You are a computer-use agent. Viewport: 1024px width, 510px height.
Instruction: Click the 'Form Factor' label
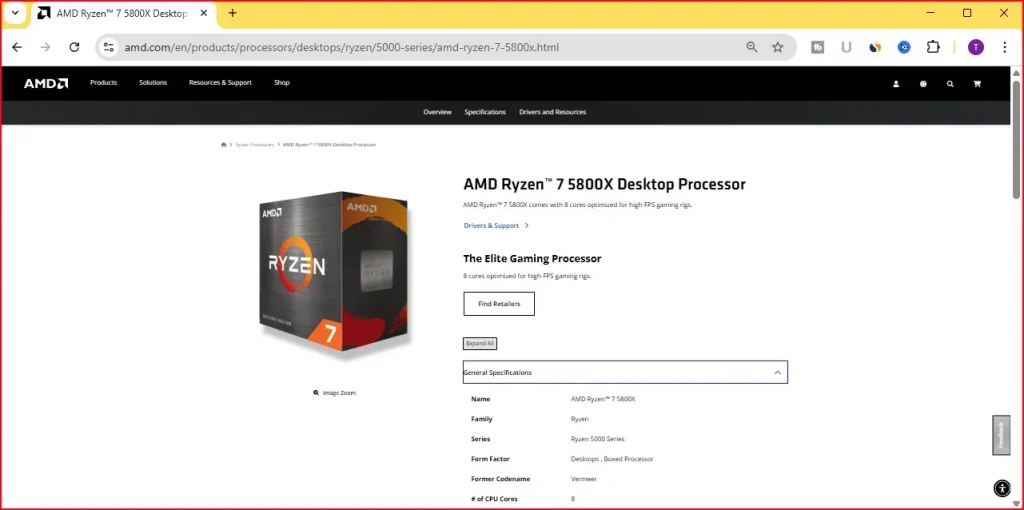click(x=490, y=459)
